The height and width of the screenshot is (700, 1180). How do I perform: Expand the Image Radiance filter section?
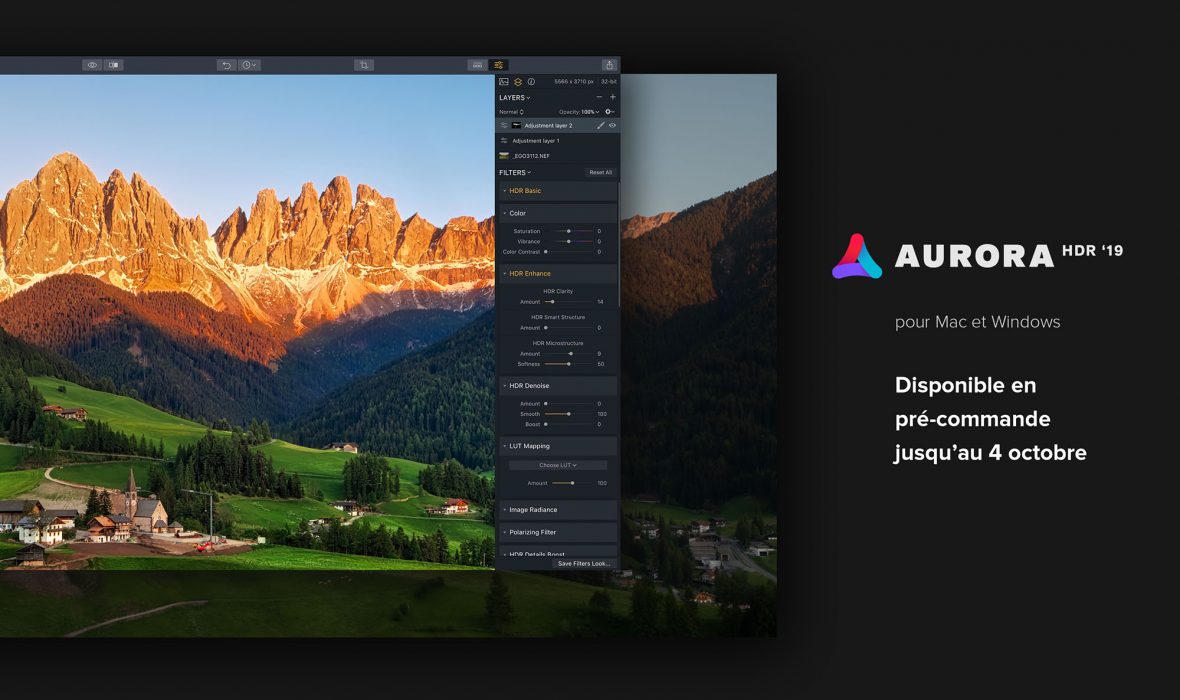(533, 510)
